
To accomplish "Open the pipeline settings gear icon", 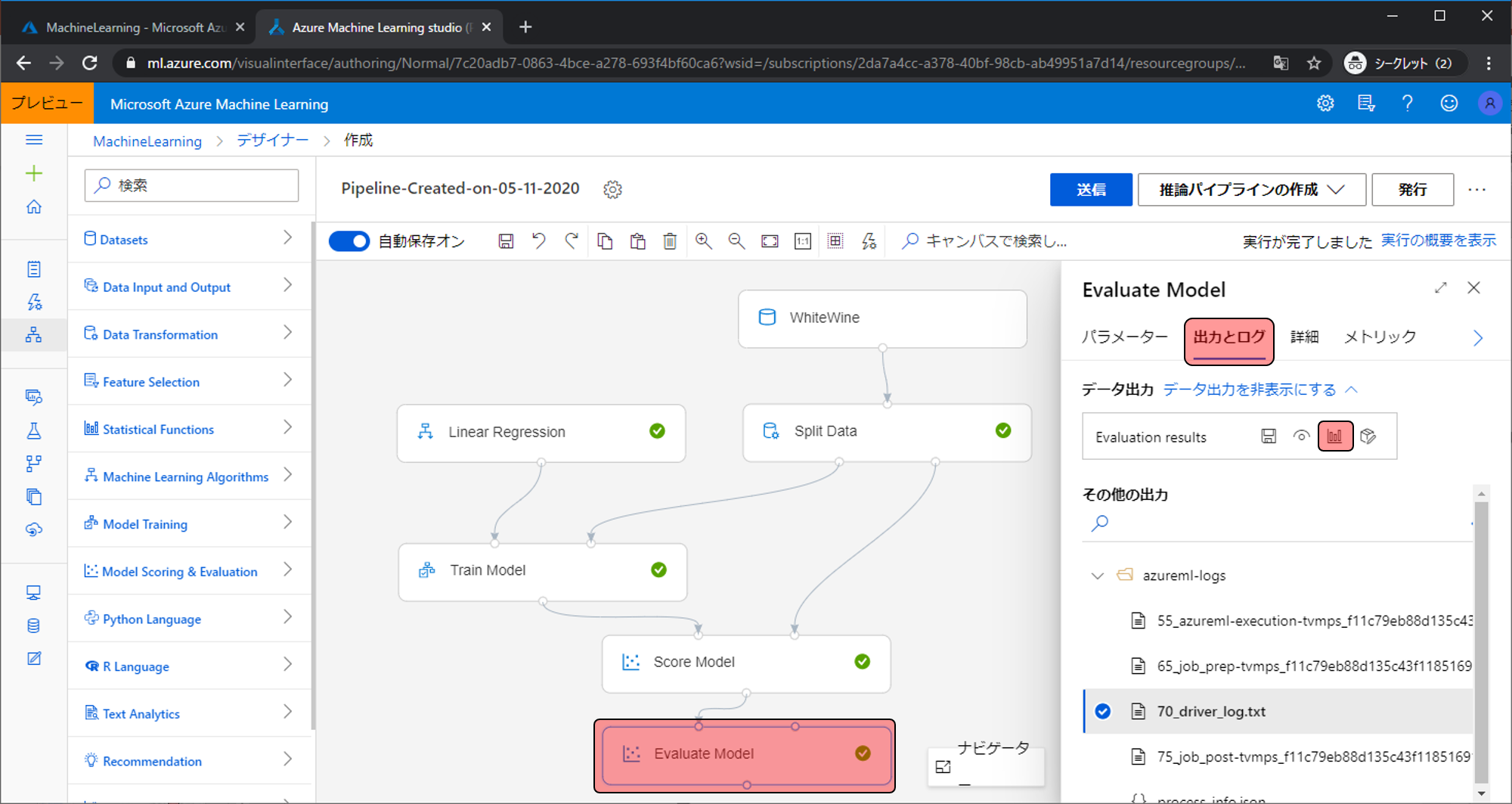I will (612, 190).
